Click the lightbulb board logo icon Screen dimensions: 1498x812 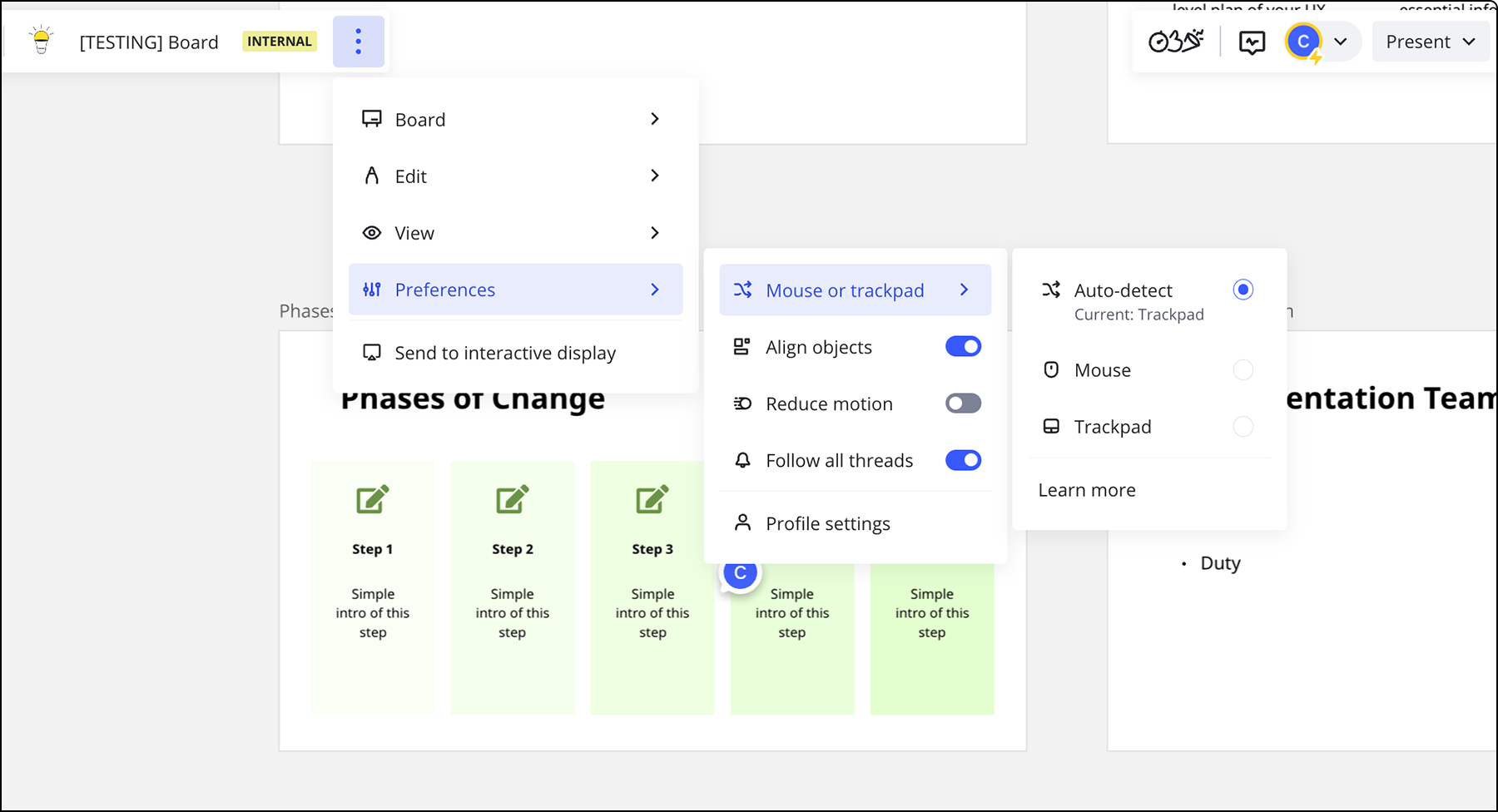(x=41, y=40)
